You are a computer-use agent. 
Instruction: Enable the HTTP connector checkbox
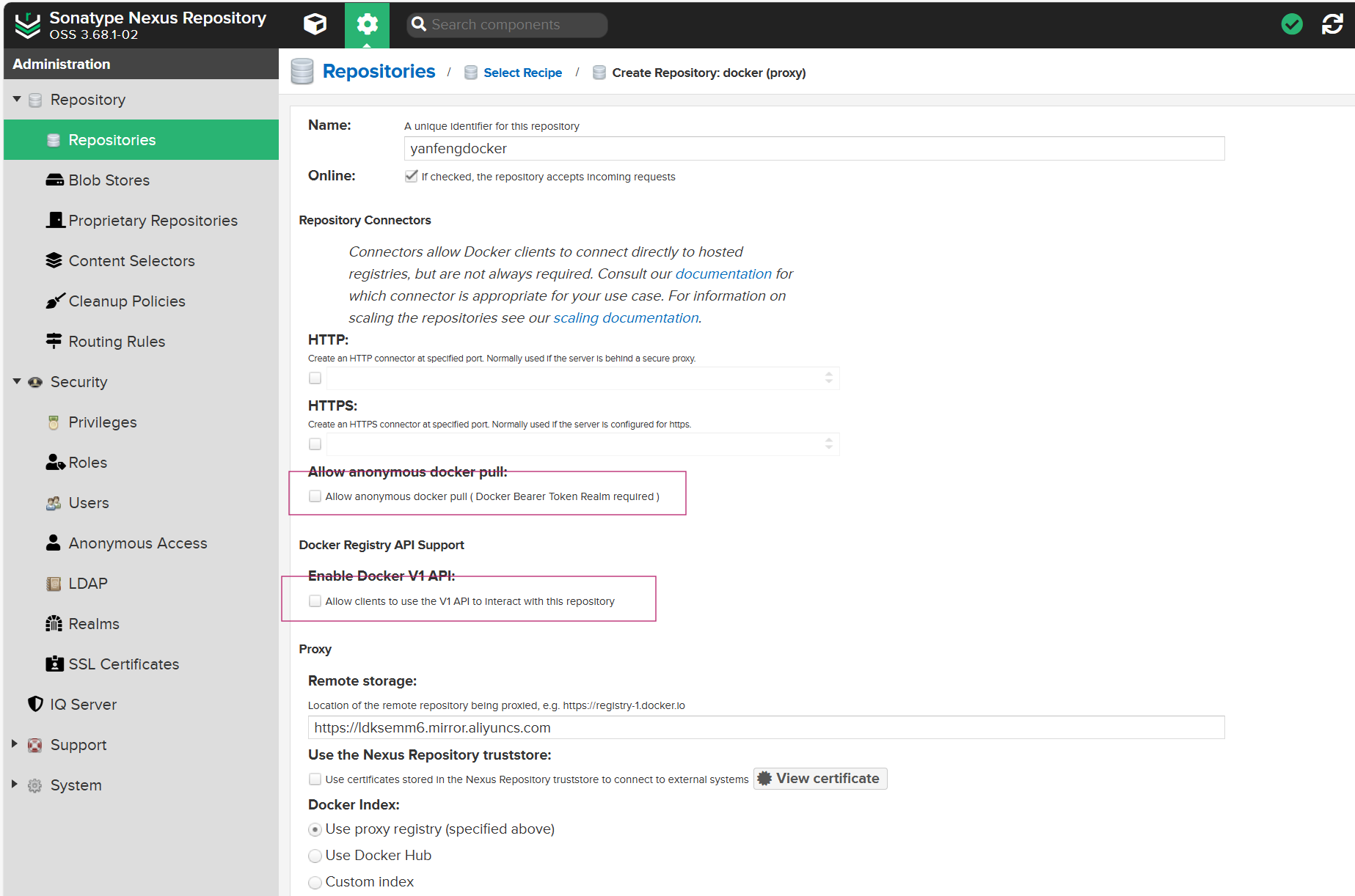coord(315,378)
